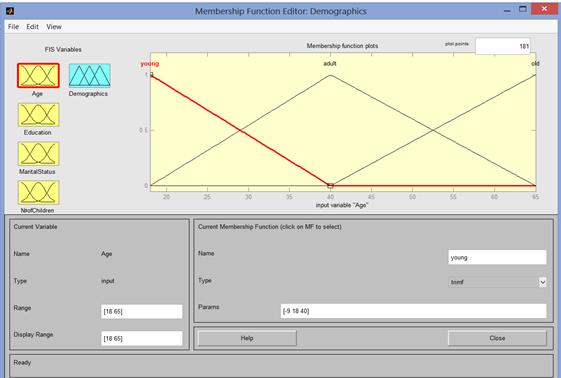The image size is (561, 378).
Task: Open the File menu
Action: coord(13,27)
